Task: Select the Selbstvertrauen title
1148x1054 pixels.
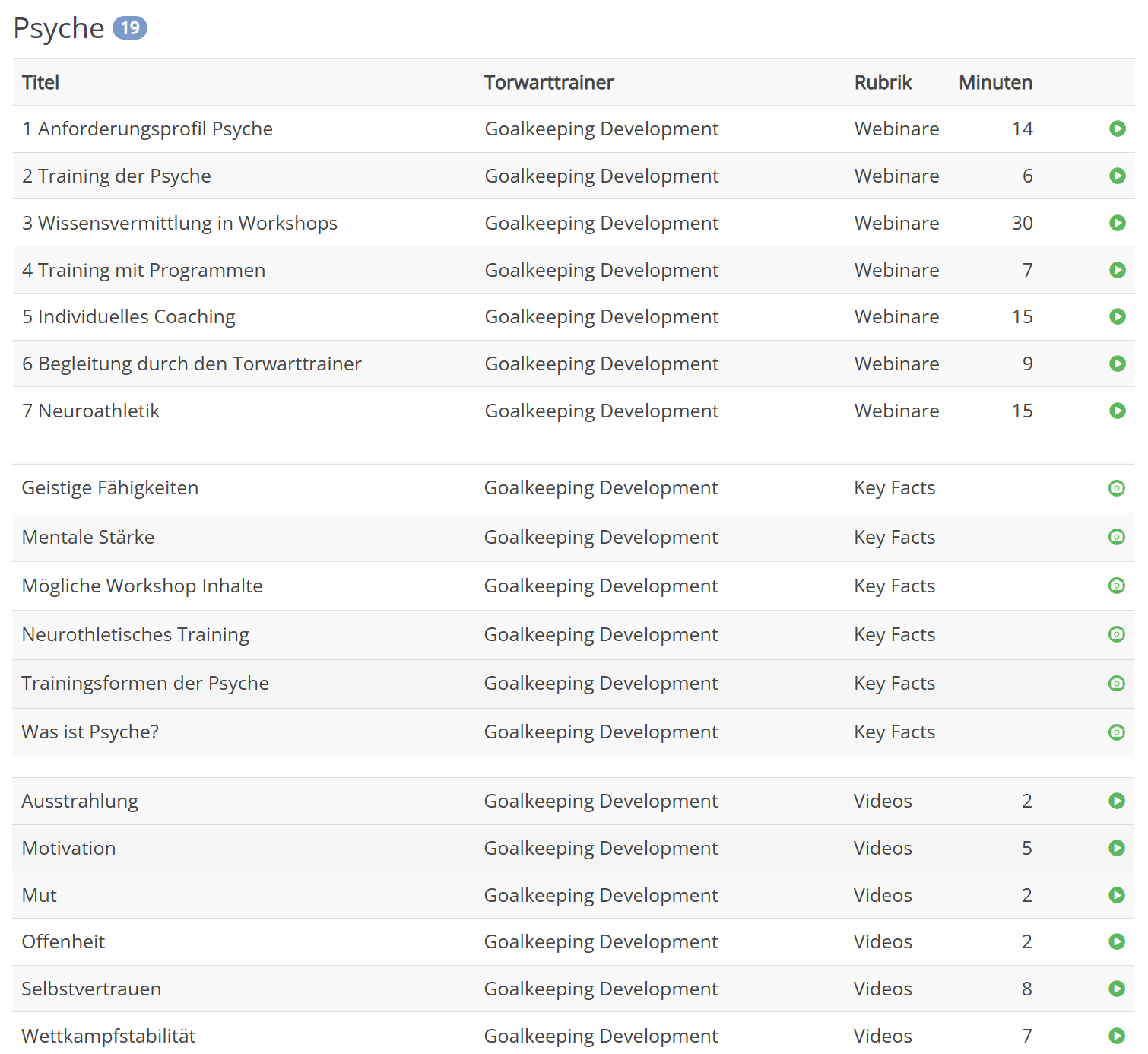Action: 91,989
